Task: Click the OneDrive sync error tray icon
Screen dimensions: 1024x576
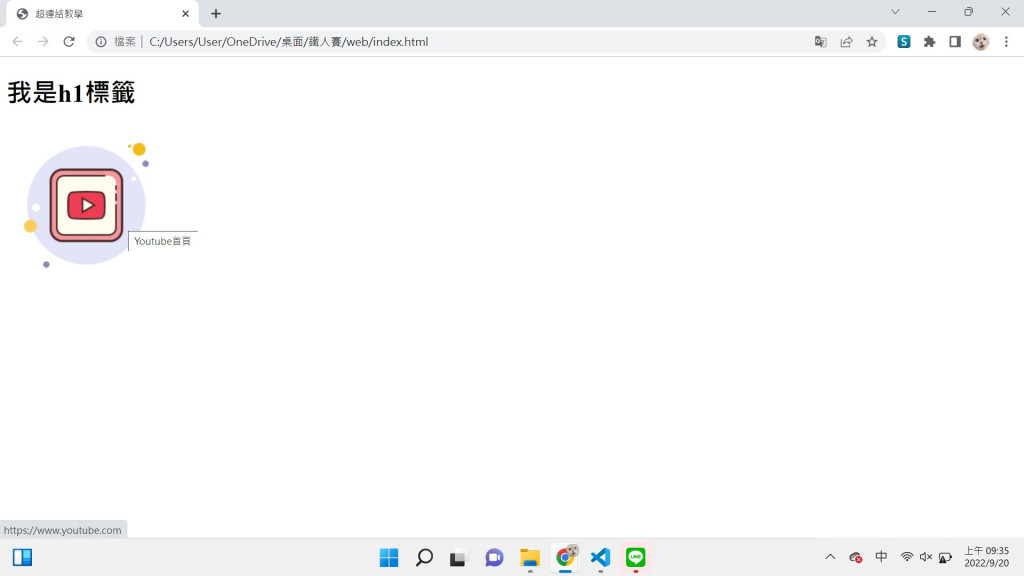Action: 856,557
